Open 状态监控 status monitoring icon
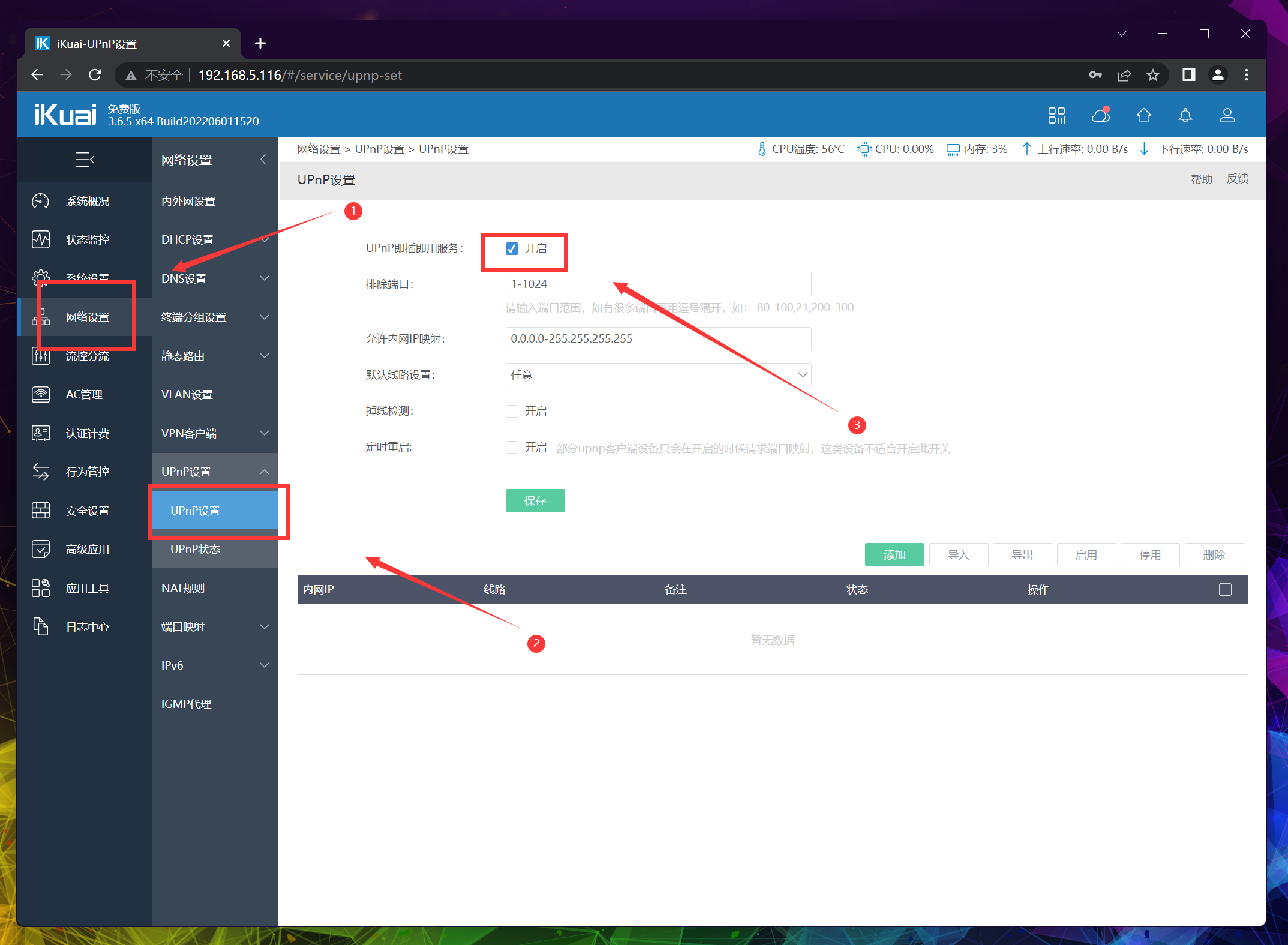The width and height of the screenshot is (1288, 945). coord(41,239)
